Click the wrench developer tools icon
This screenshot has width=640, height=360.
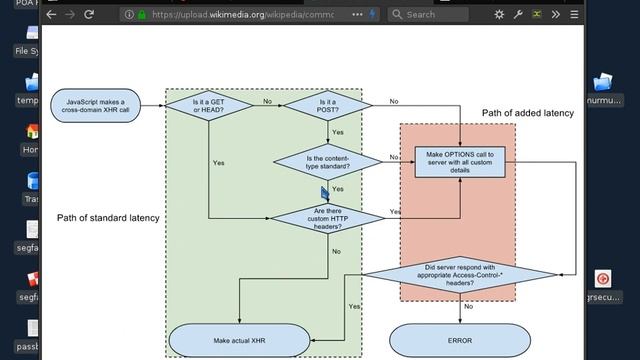pyautogui.click(x=518, y=15)
